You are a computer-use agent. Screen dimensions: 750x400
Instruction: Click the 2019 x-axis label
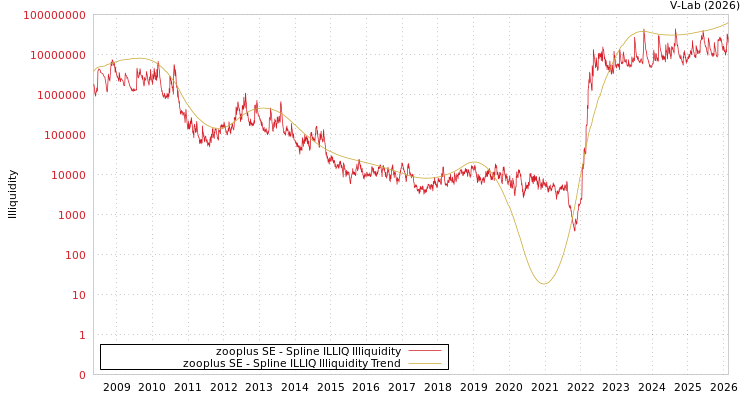pos(474,387)
